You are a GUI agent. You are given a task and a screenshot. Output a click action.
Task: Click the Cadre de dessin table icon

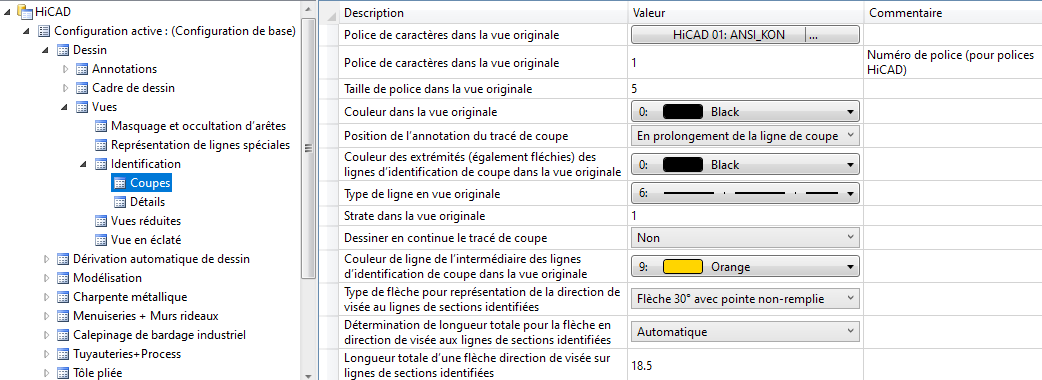click(x=82, y=88)
